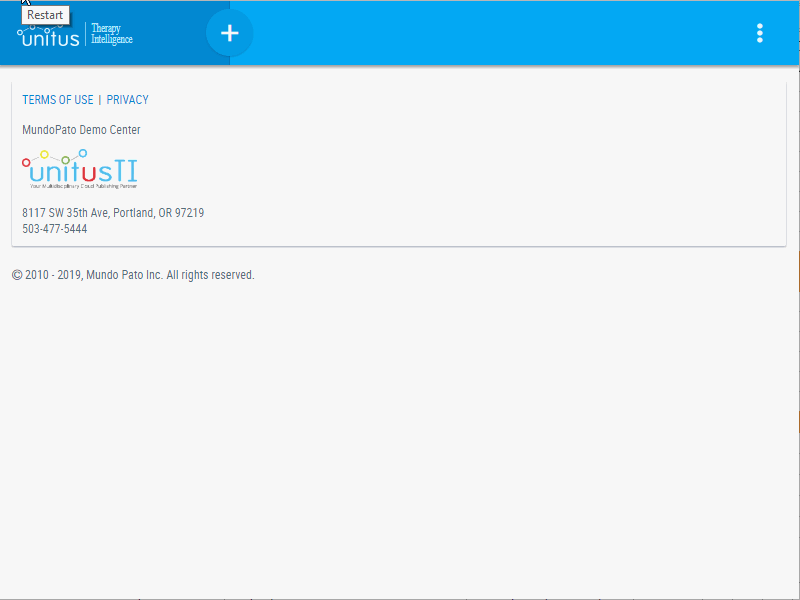The height and width of the screenshot is (600, 800).
Task: Click the Unitus Therapy Intelligence header logo
Action: click(75, 35)
